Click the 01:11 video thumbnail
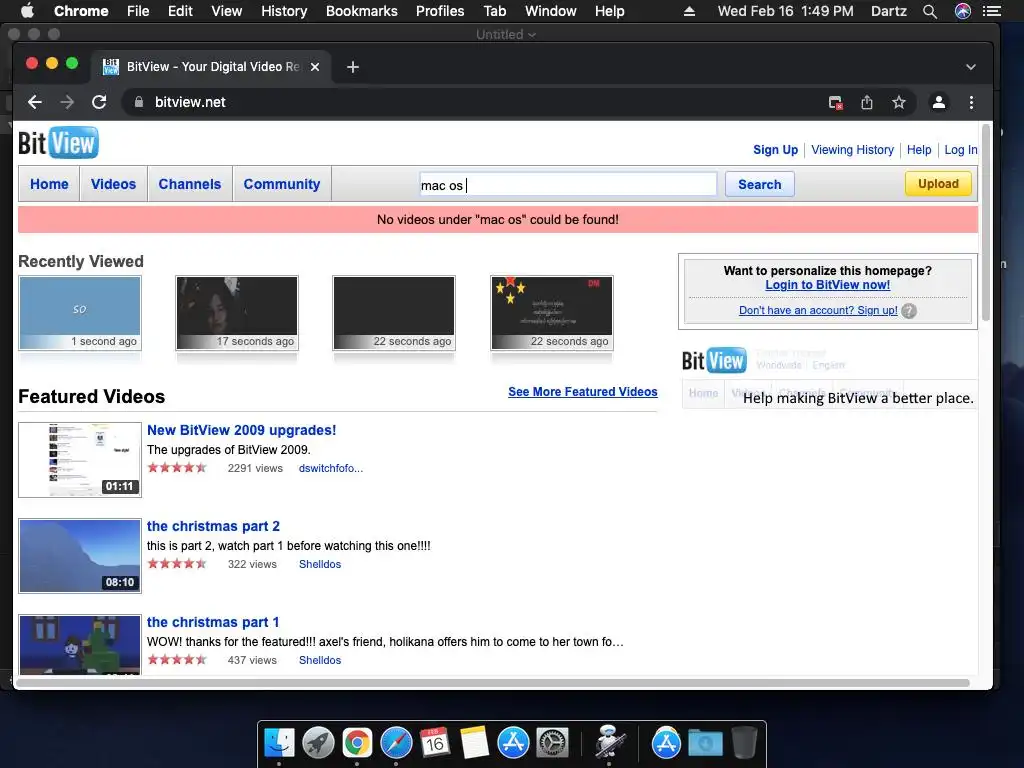 (x=80, y=460)
